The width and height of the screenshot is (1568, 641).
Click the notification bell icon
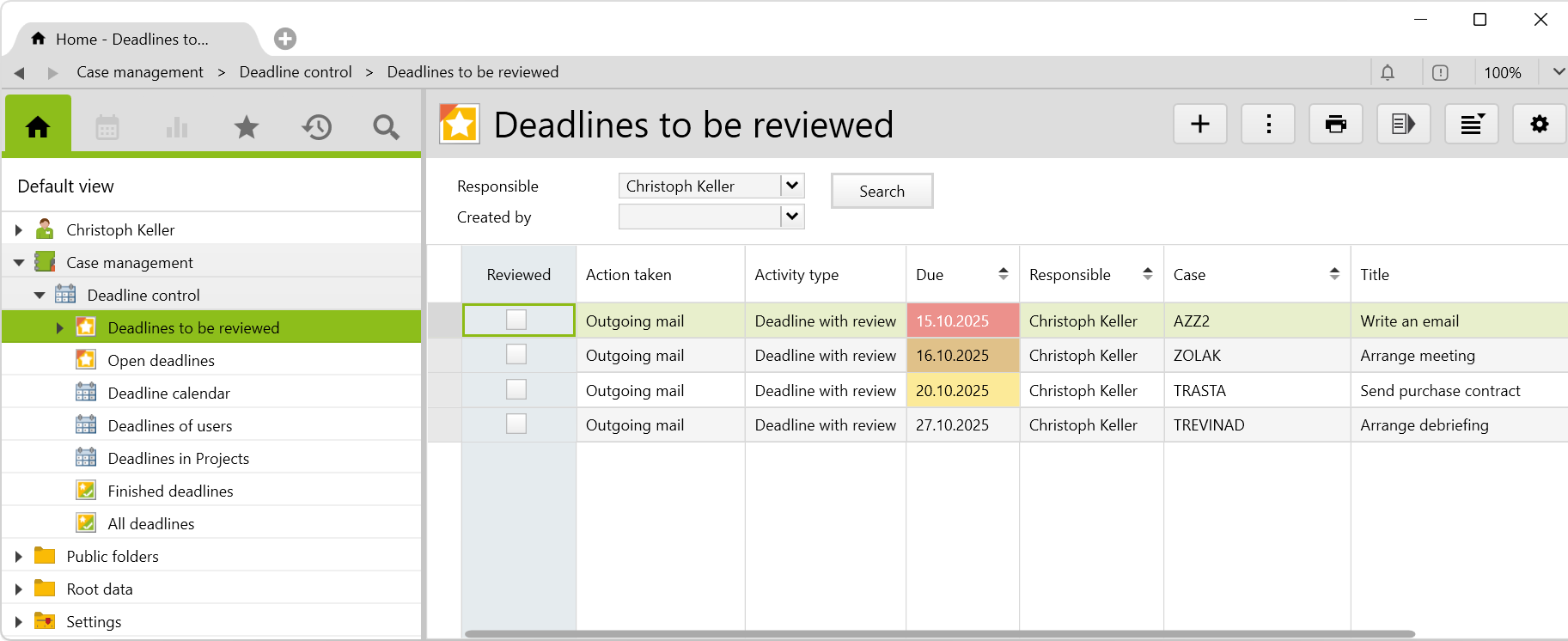pos(1388,73)
